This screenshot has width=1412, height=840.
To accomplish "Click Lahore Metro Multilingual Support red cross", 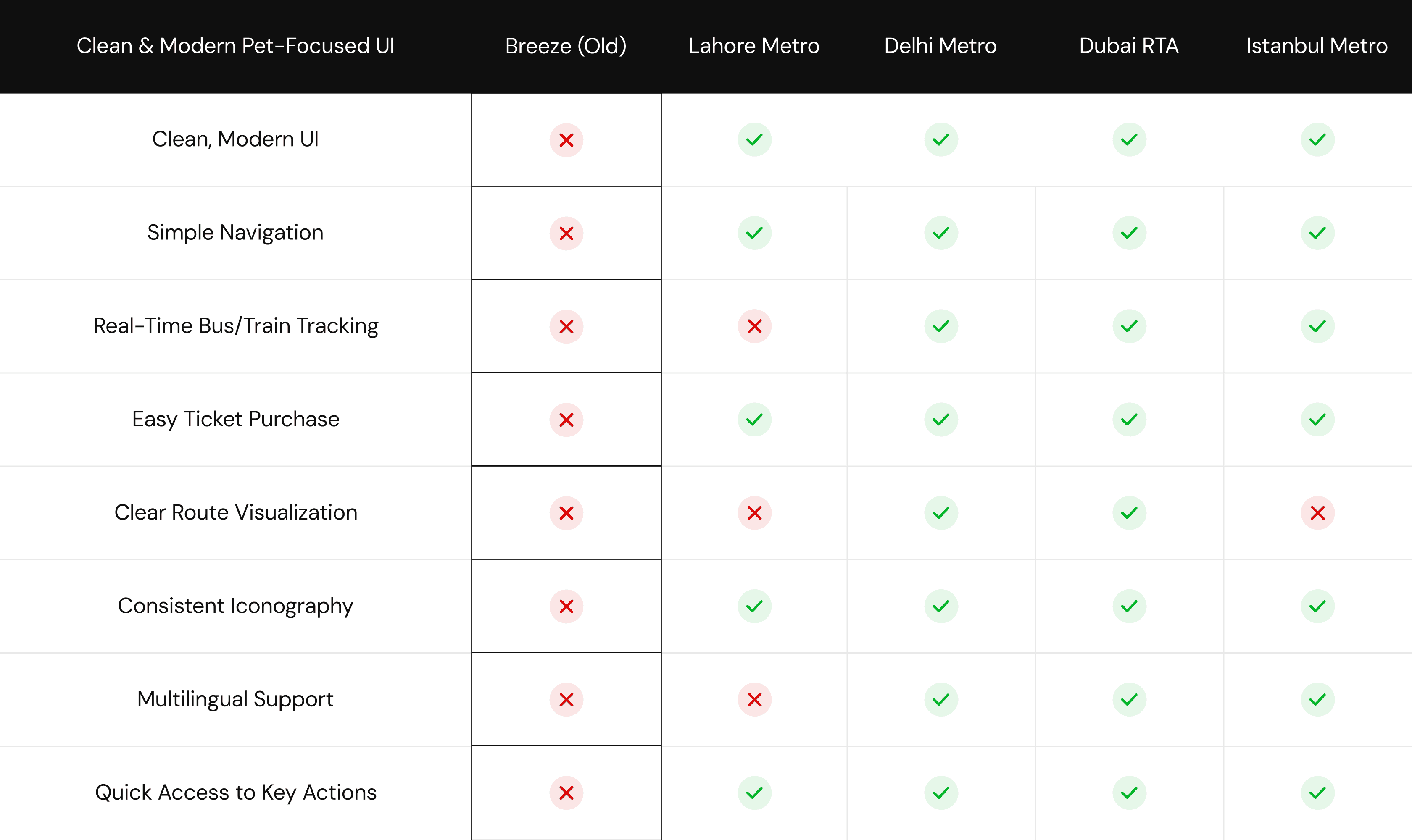I will tap(754, 700).
